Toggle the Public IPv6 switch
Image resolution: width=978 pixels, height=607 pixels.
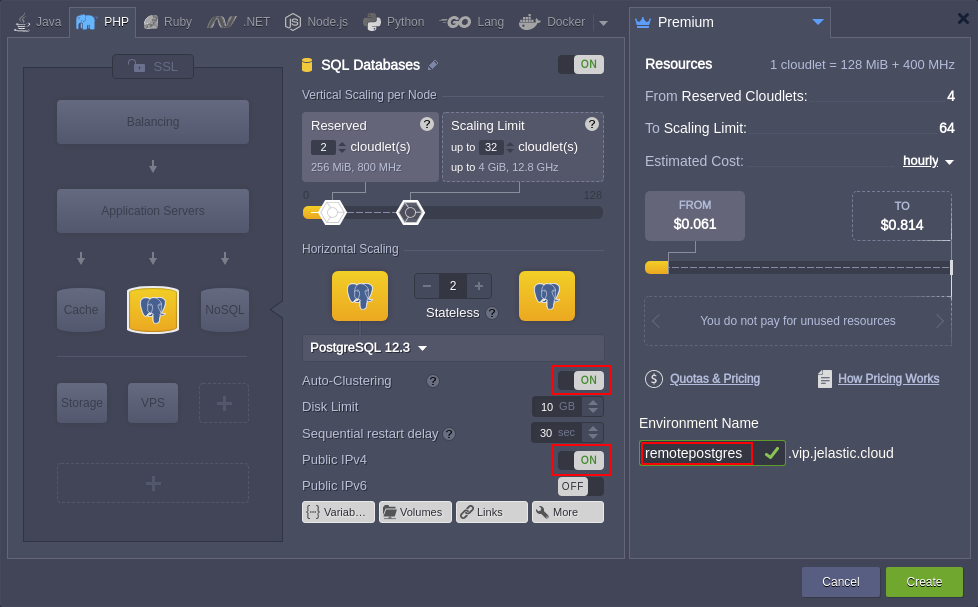[x=581, y=486]
